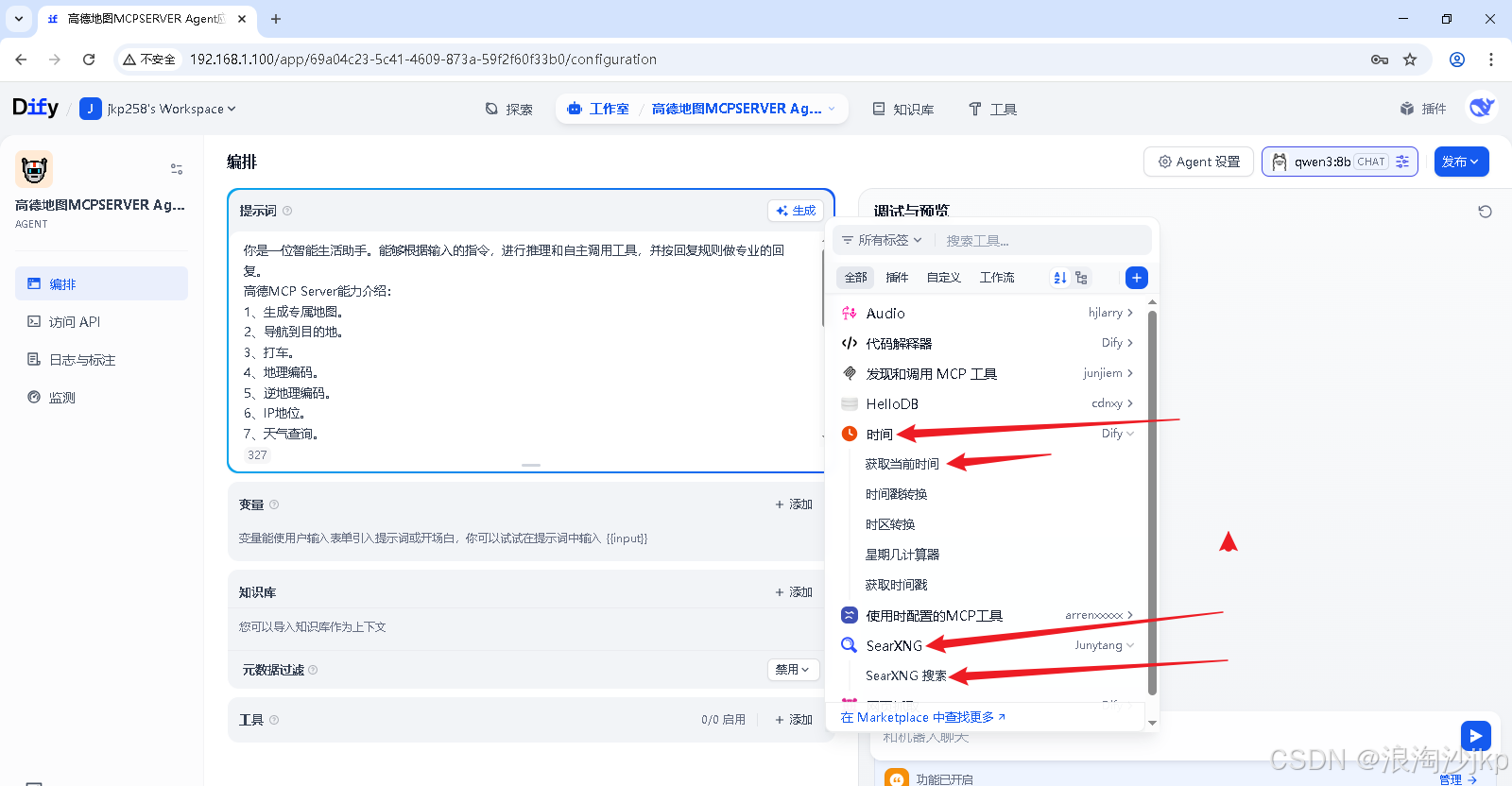Screen dimensions: 1512x786
Task: Click the refresh conversation icon
Action: click(1485, 212)
